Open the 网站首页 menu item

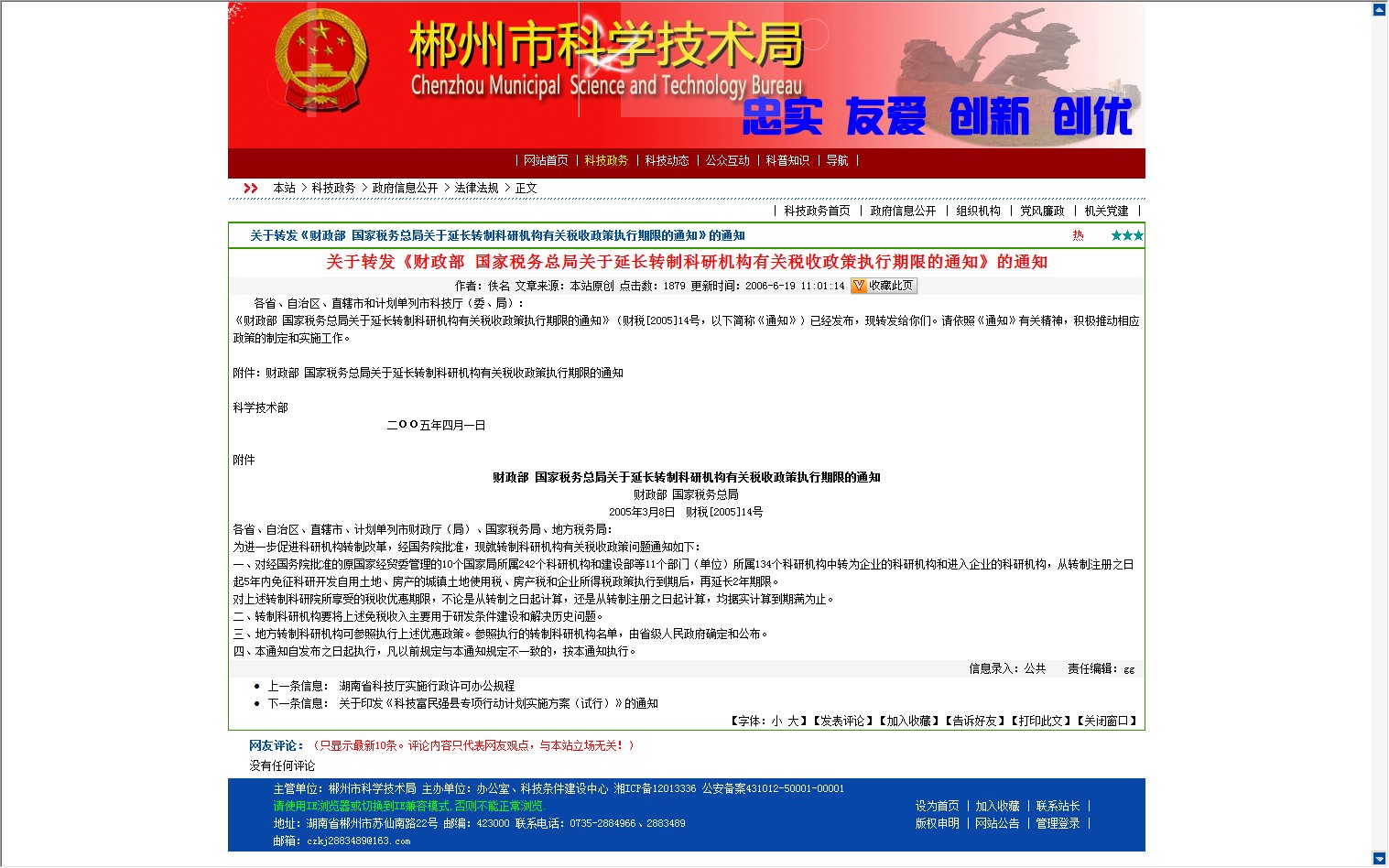(546, 160)
